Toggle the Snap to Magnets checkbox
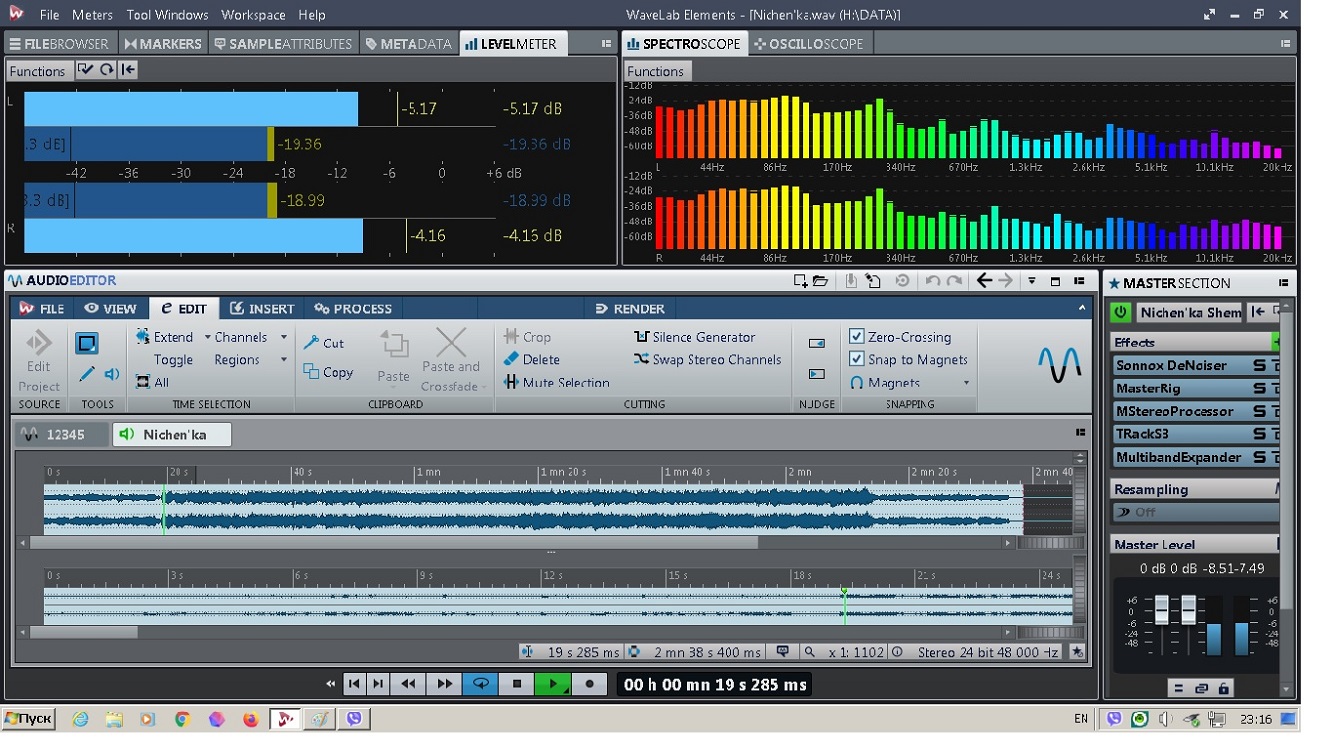 857,359
